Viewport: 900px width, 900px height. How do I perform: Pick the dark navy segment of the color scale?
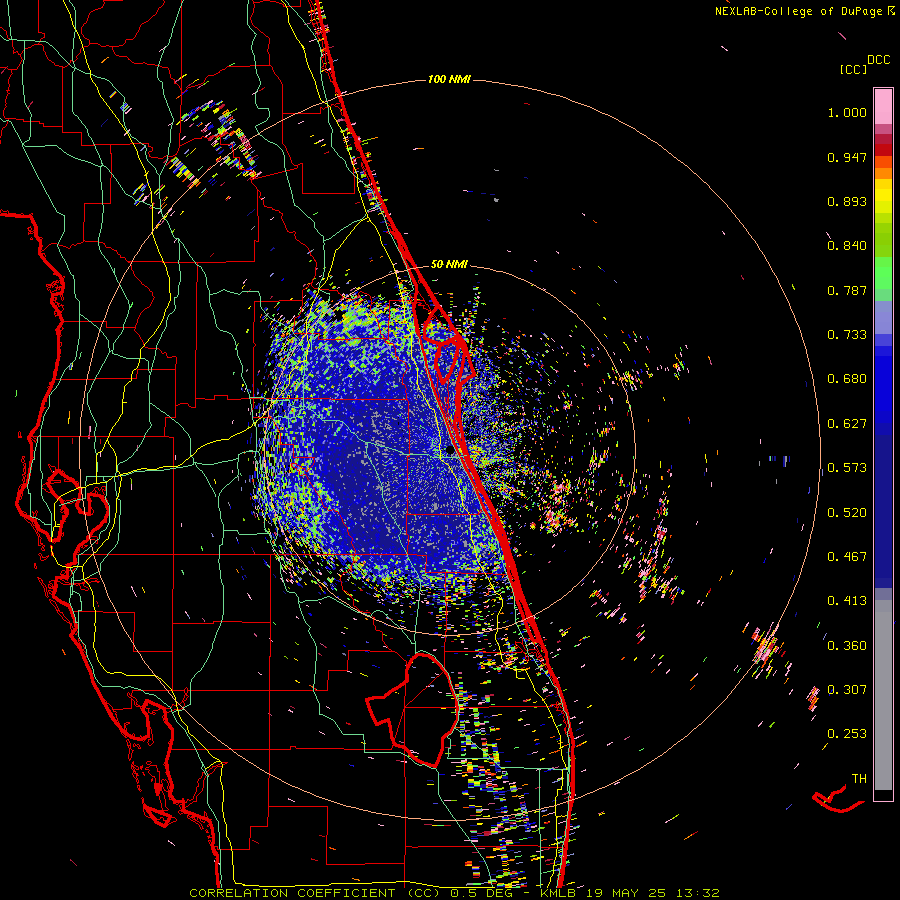click(x=883, y=511)
